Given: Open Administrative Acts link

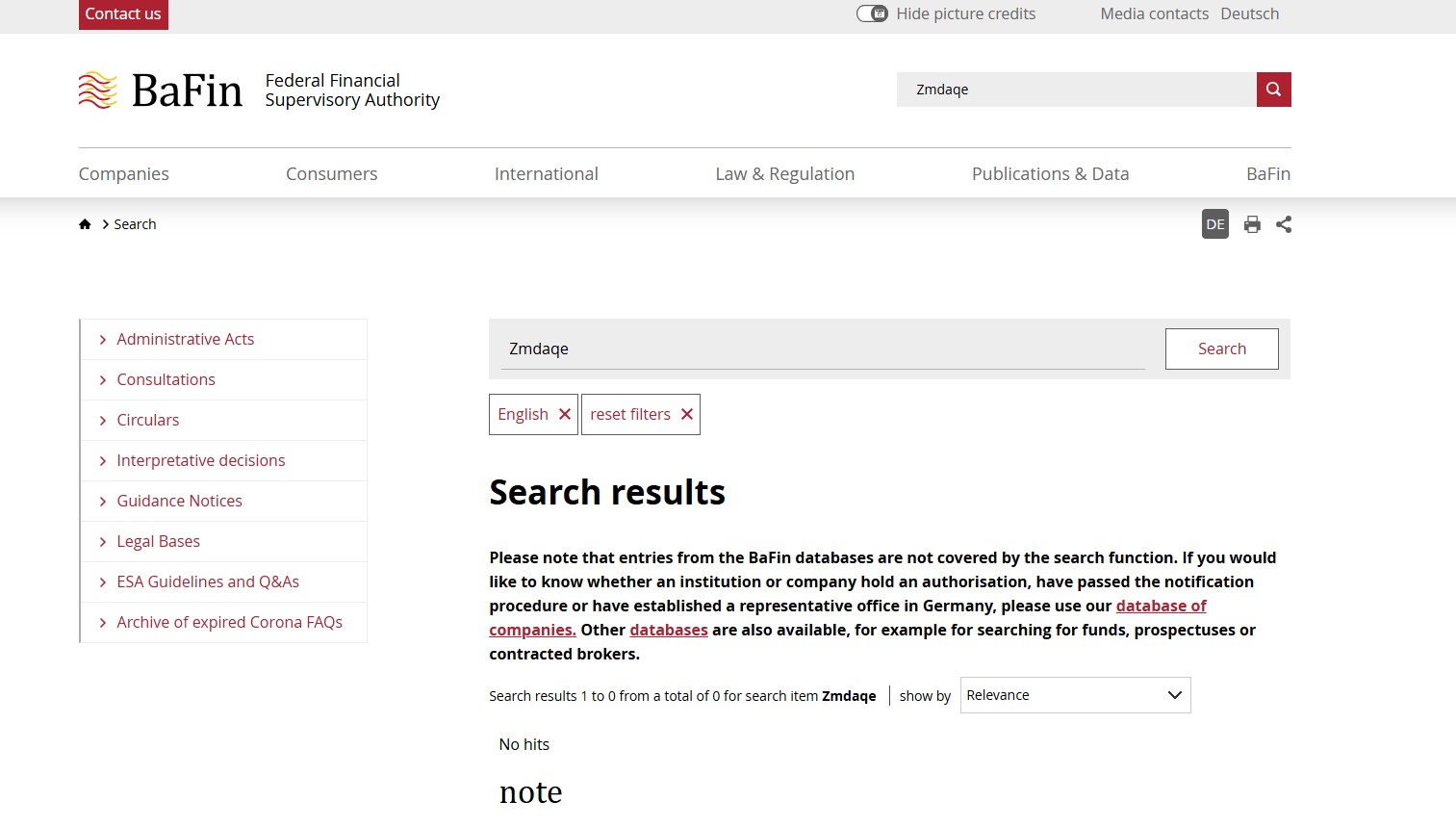Looking at the screenshot, I should (x=186, y=339).
